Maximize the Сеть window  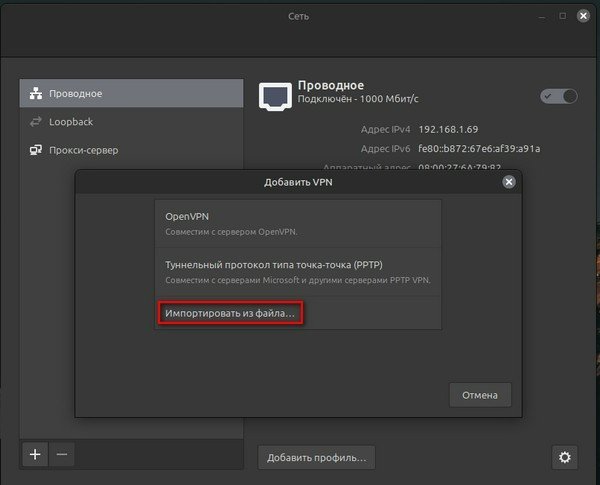click(562, 16)
